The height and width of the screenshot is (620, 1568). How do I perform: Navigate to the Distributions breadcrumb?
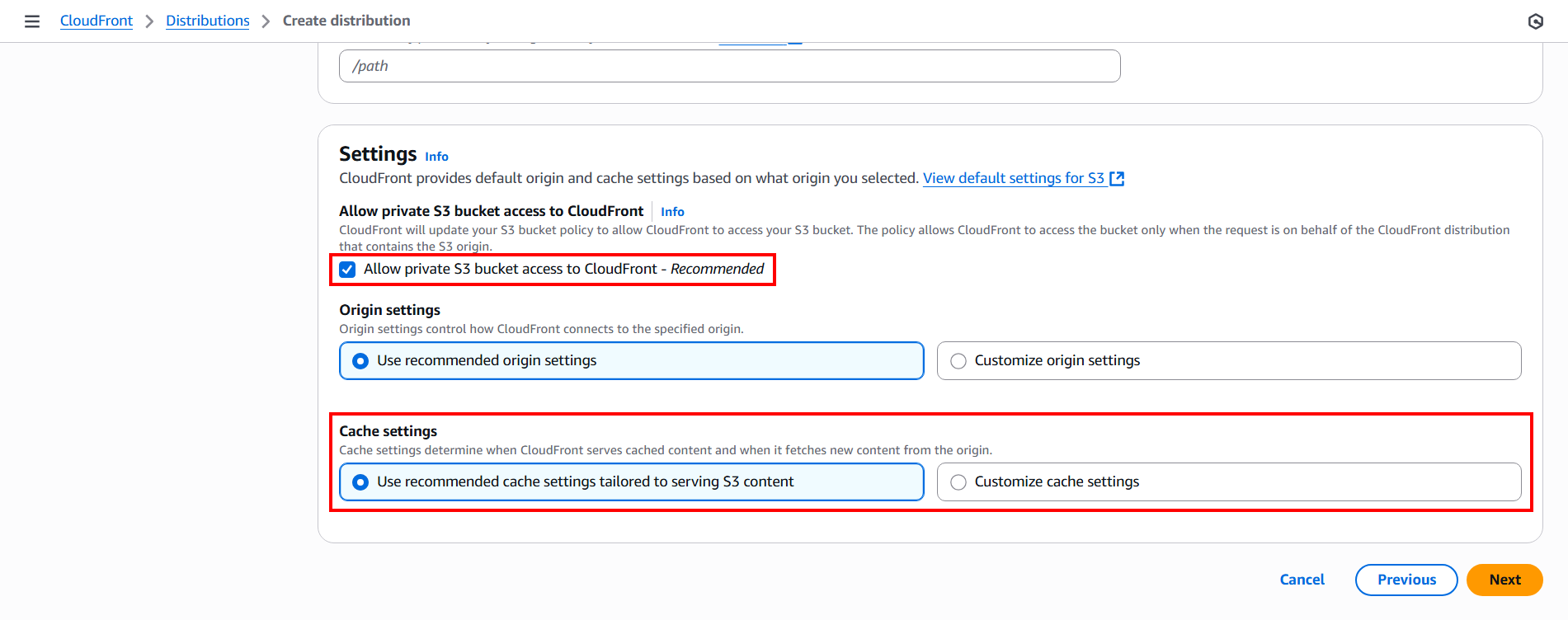tap(208, 21)
